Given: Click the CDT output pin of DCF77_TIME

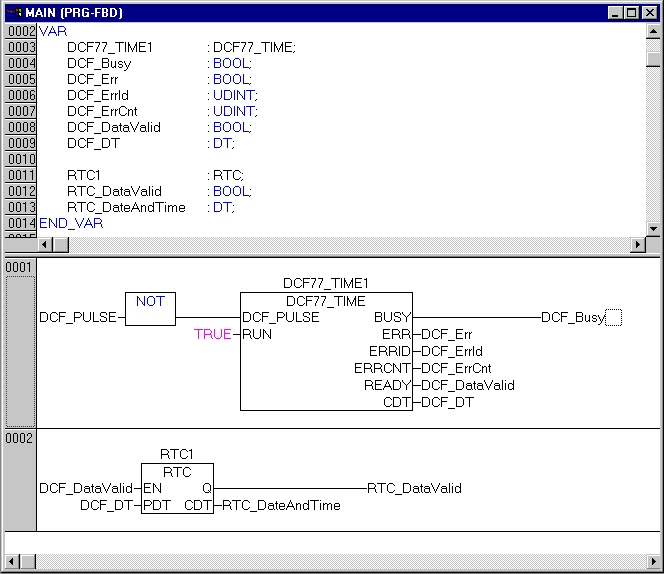Looking at the screenshot, I should click(x=397, y=402).
